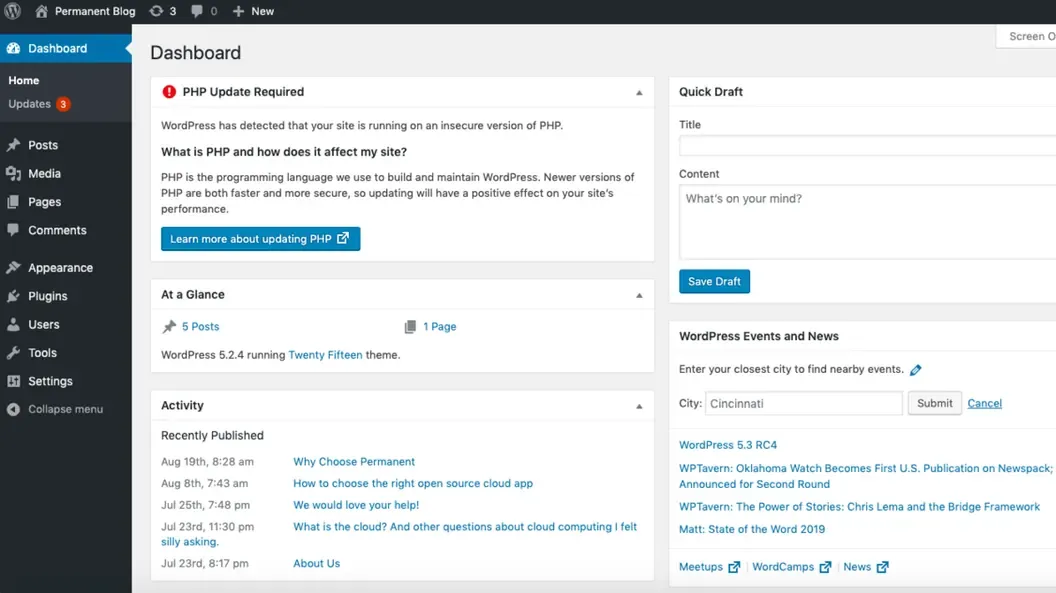The width and height of the screenshot is (1056, 593).
Task: Open the Why Choose Permanent post
Action: [354, 462]
